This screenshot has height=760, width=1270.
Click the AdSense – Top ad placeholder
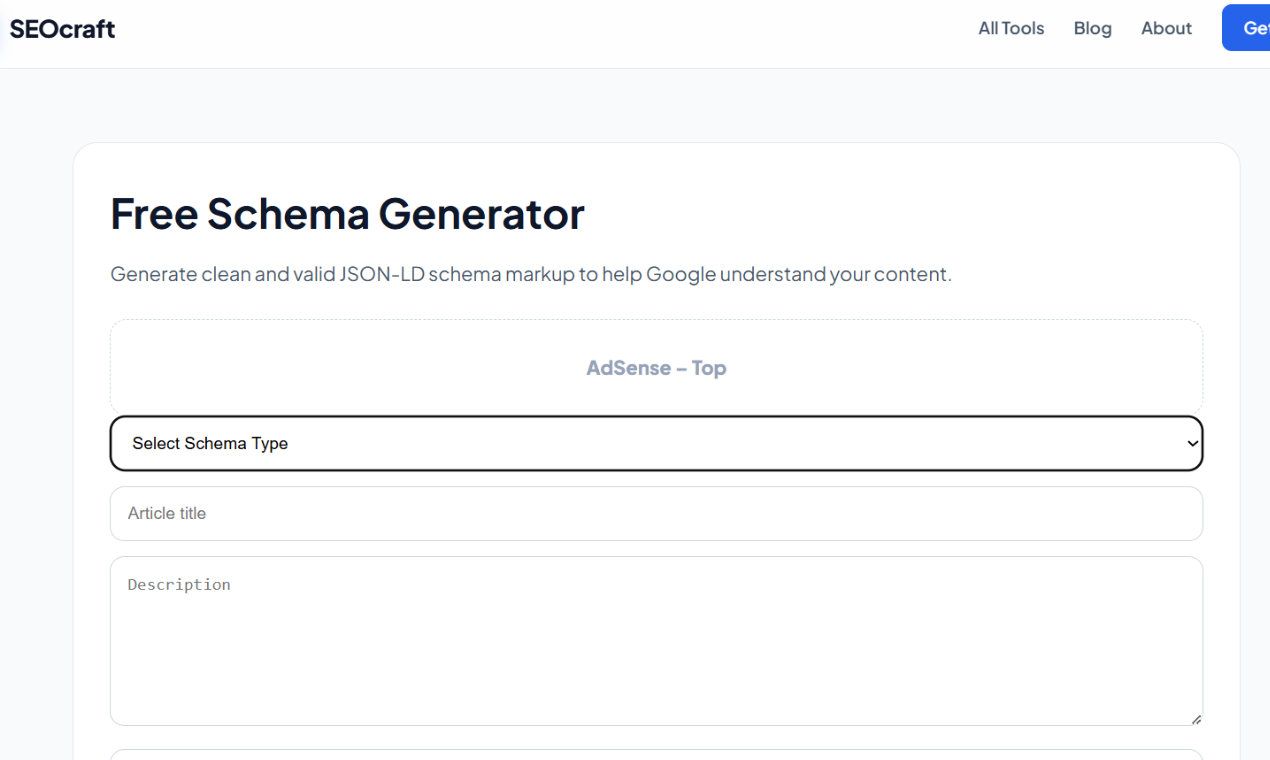tap(656, 368)
